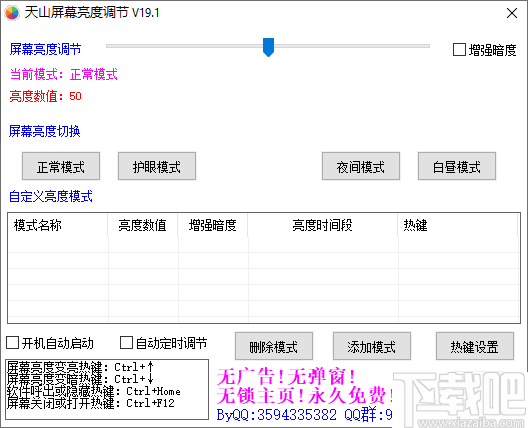Switch to 正常模式 brightness
528x428 pixels.
coord(61,166)
